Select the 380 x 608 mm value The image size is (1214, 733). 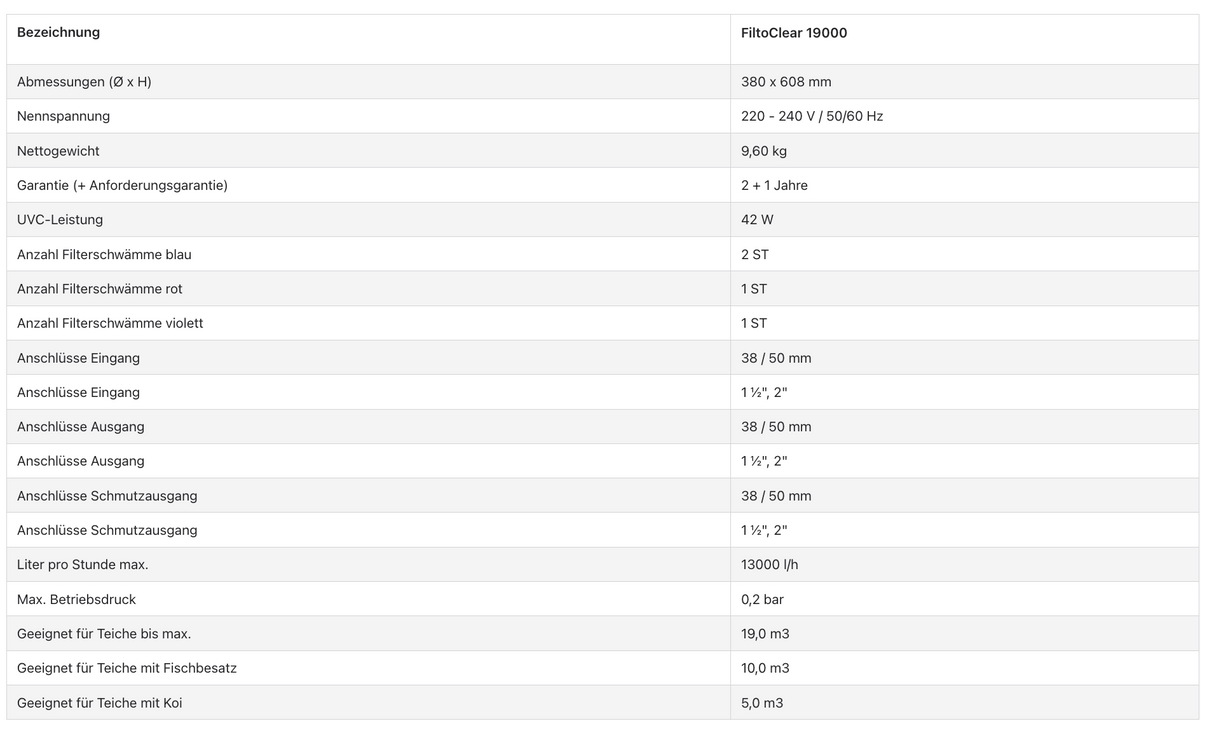(786, 82)
